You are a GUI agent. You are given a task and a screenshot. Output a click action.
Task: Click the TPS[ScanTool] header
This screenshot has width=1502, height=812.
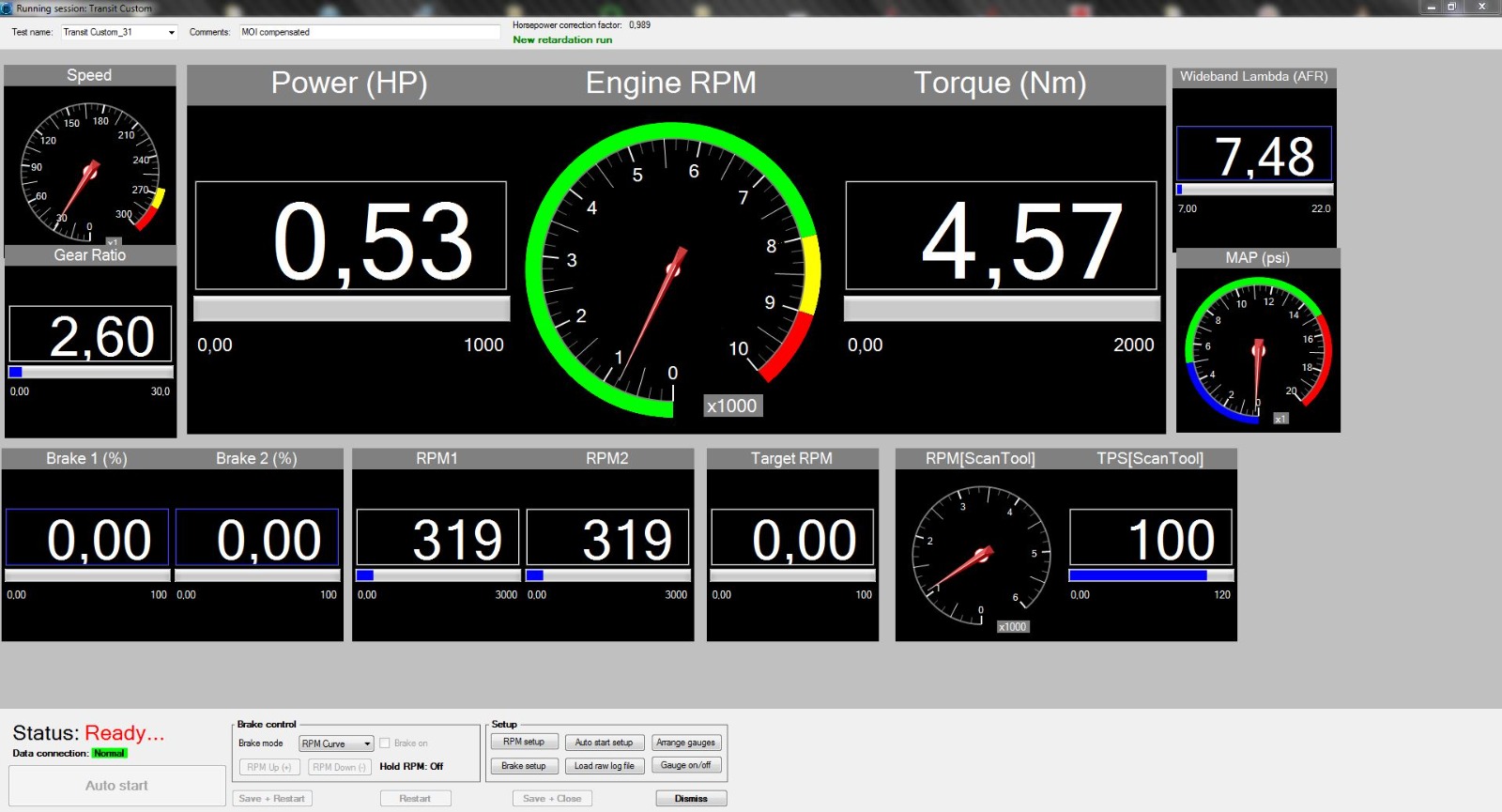1150,458
